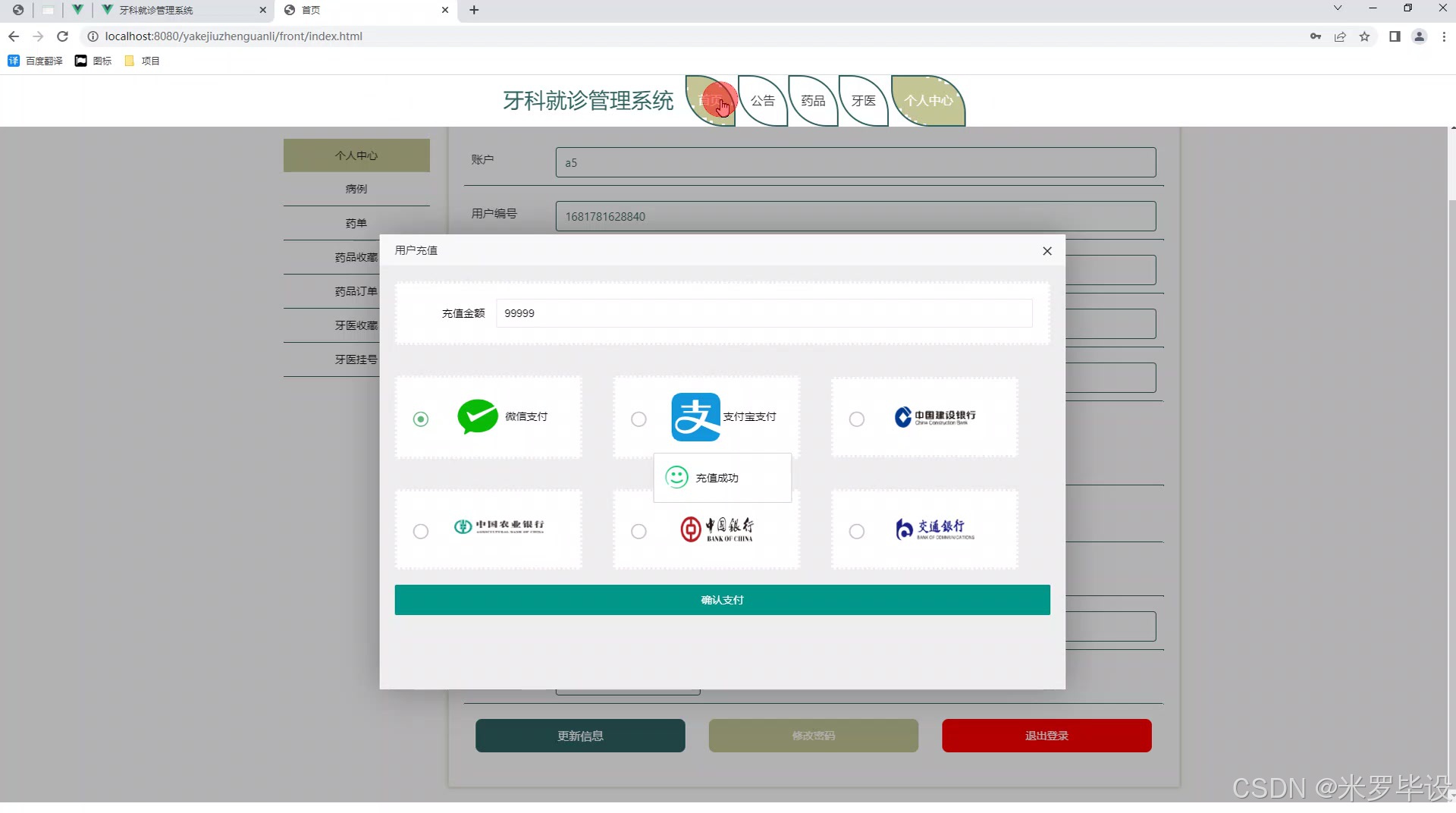1456x813 pixels.
Task: Open the 公告 navigation tab
Action: tap(763, 101)
